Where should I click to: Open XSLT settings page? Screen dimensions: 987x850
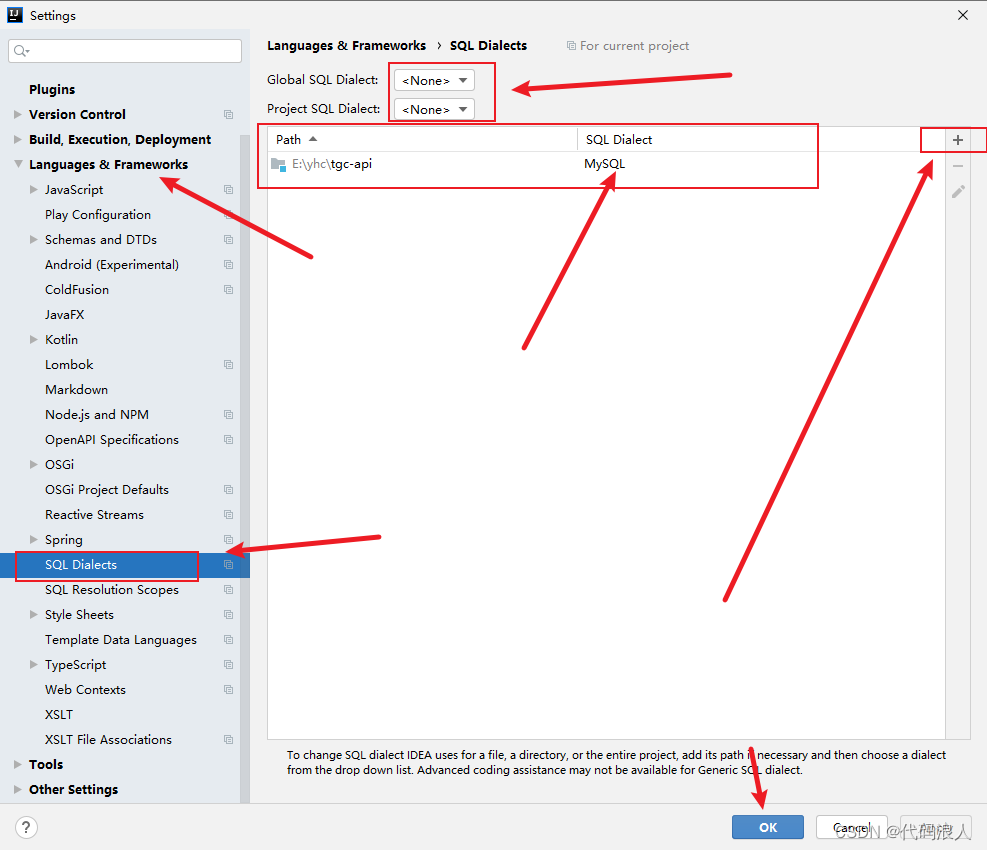pyautogui.click(x=59, y=715)
